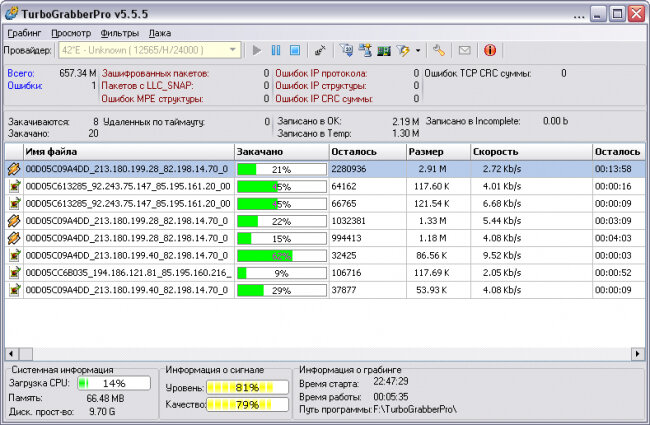Click the signal Качество 79% bar

[247, 404]
